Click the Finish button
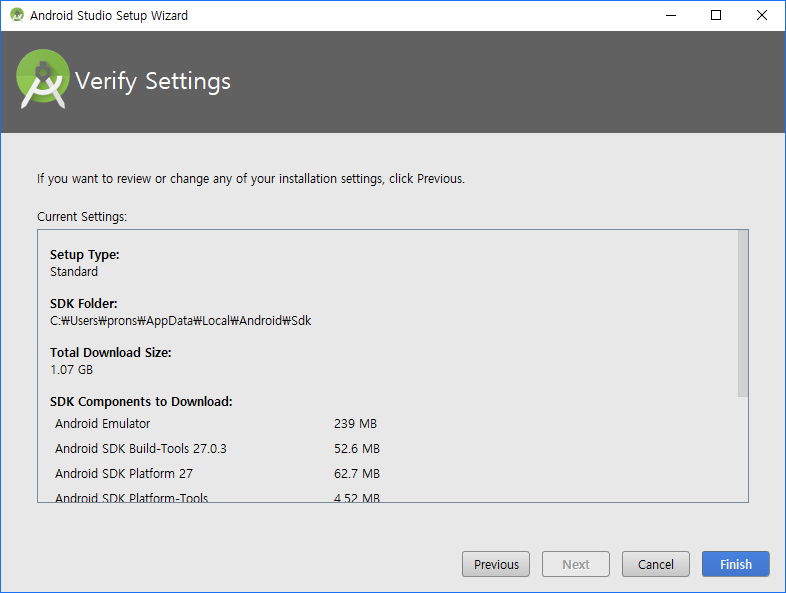This screenshot has width=786, height=593. (735, 564)
